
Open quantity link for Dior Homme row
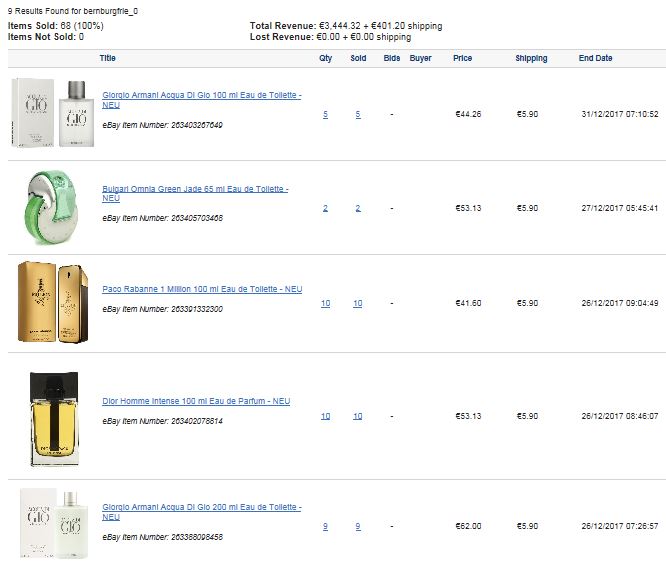[325, 416]
